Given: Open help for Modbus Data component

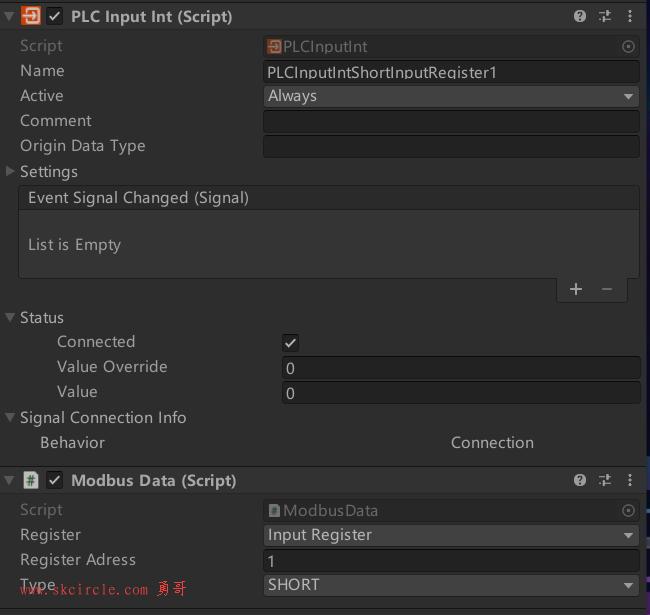Looking at the screenshot, I should [580, 480].
